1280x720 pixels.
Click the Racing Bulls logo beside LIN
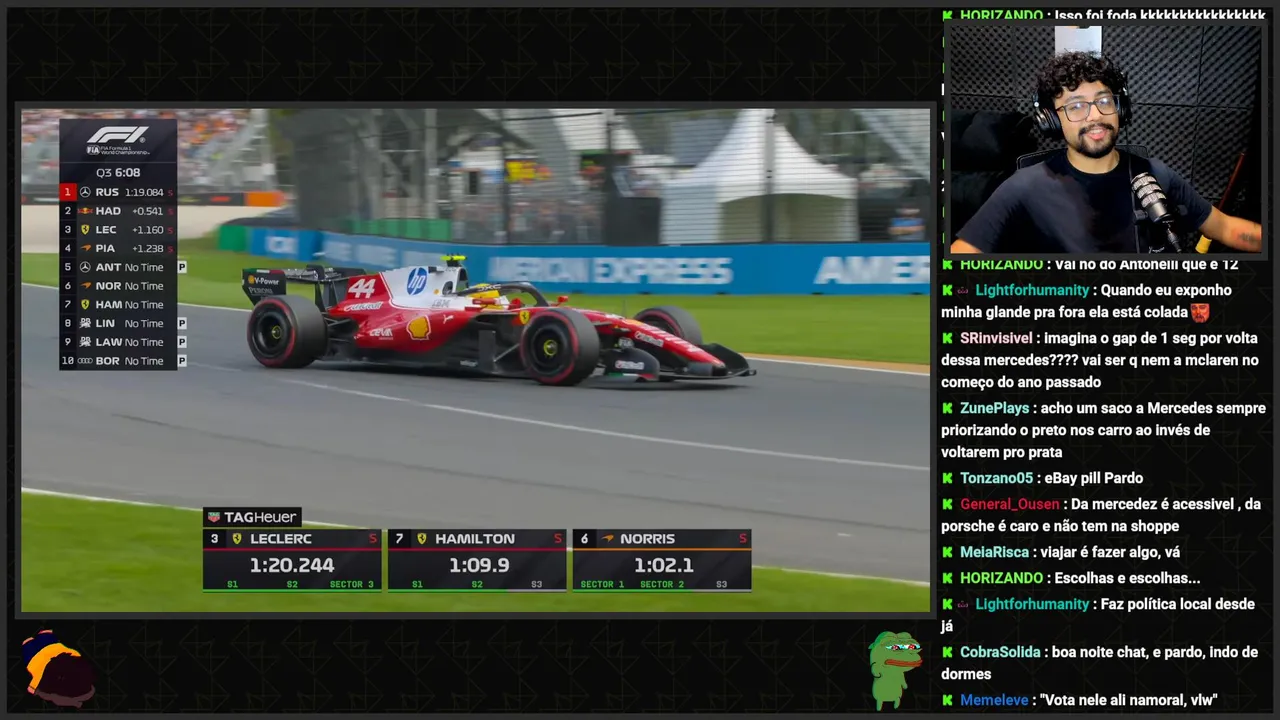(x=85, y=323)
